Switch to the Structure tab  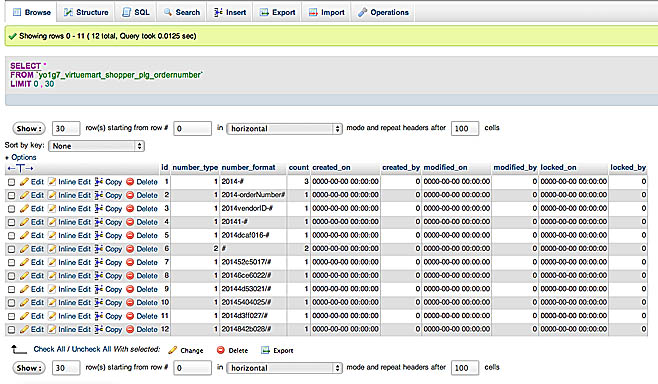(86, 12)
